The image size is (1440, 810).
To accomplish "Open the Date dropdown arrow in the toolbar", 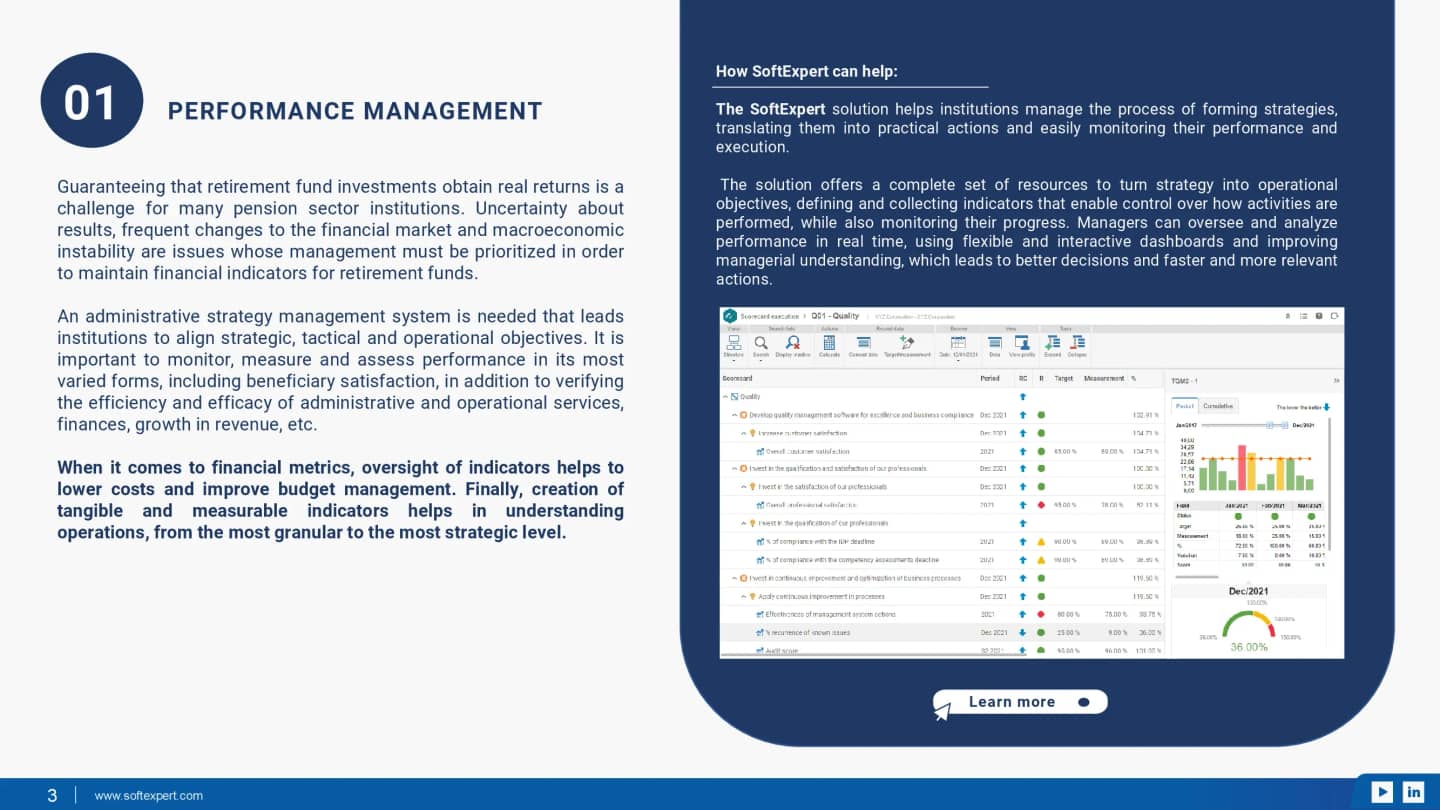I will pos(958,361).
